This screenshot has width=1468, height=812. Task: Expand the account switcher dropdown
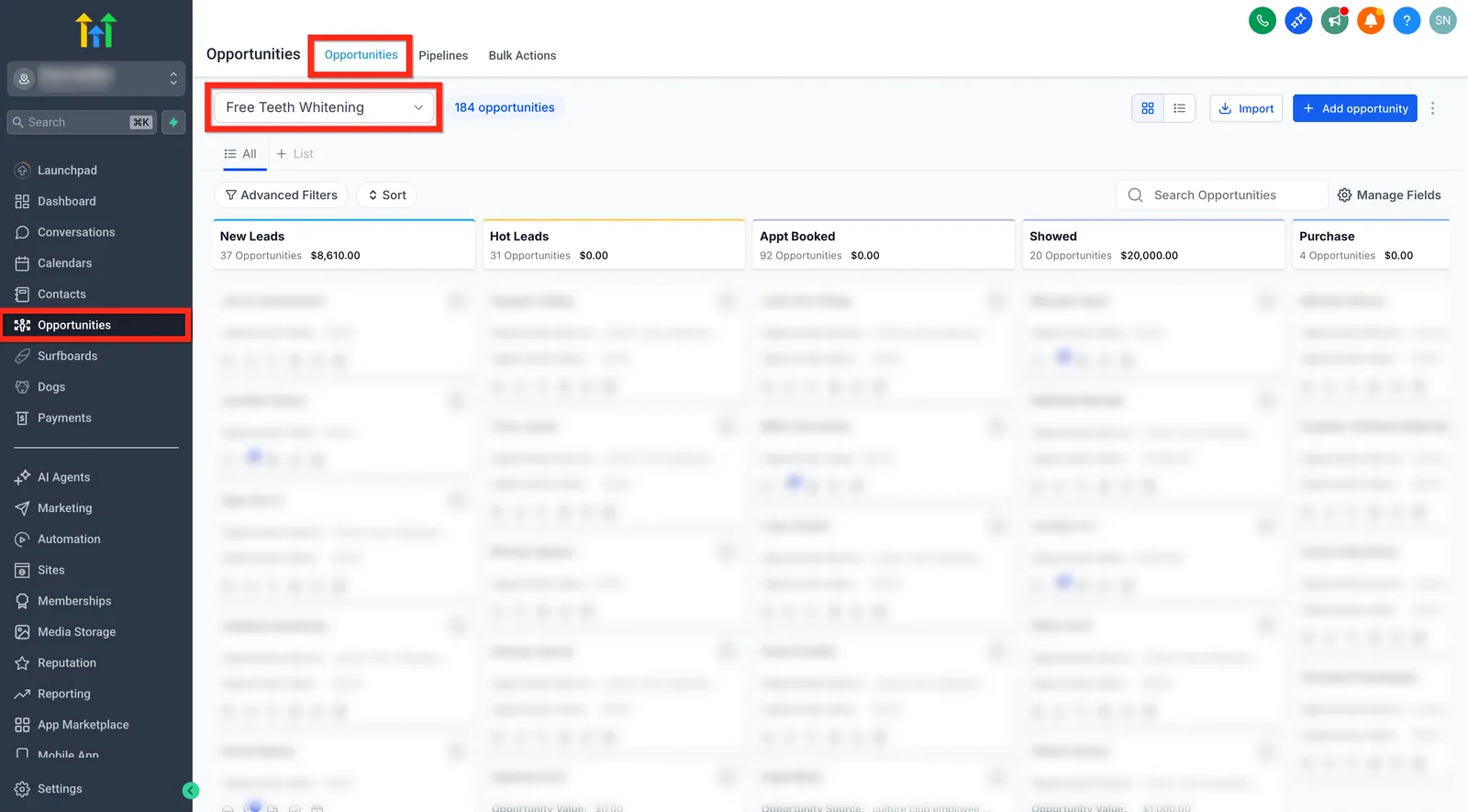tap(95, 79)
